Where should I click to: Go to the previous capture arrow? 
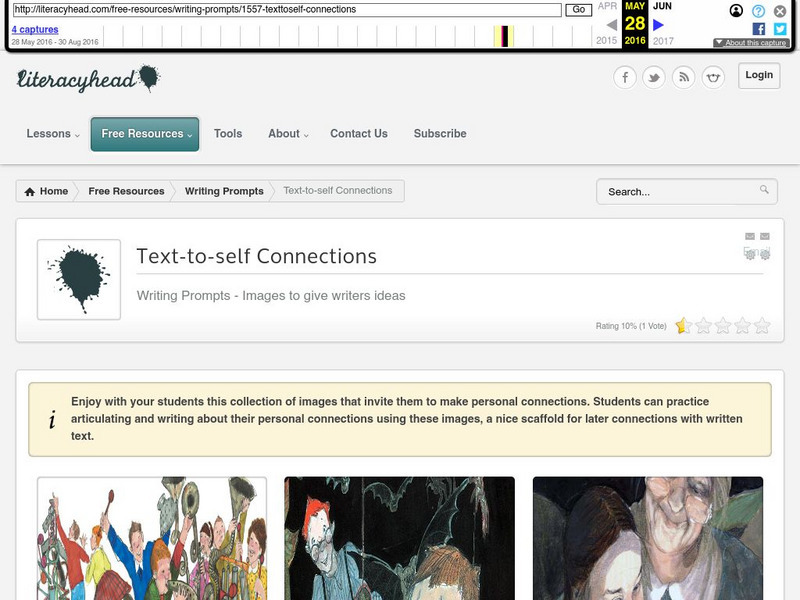click(x=612, y=24)
